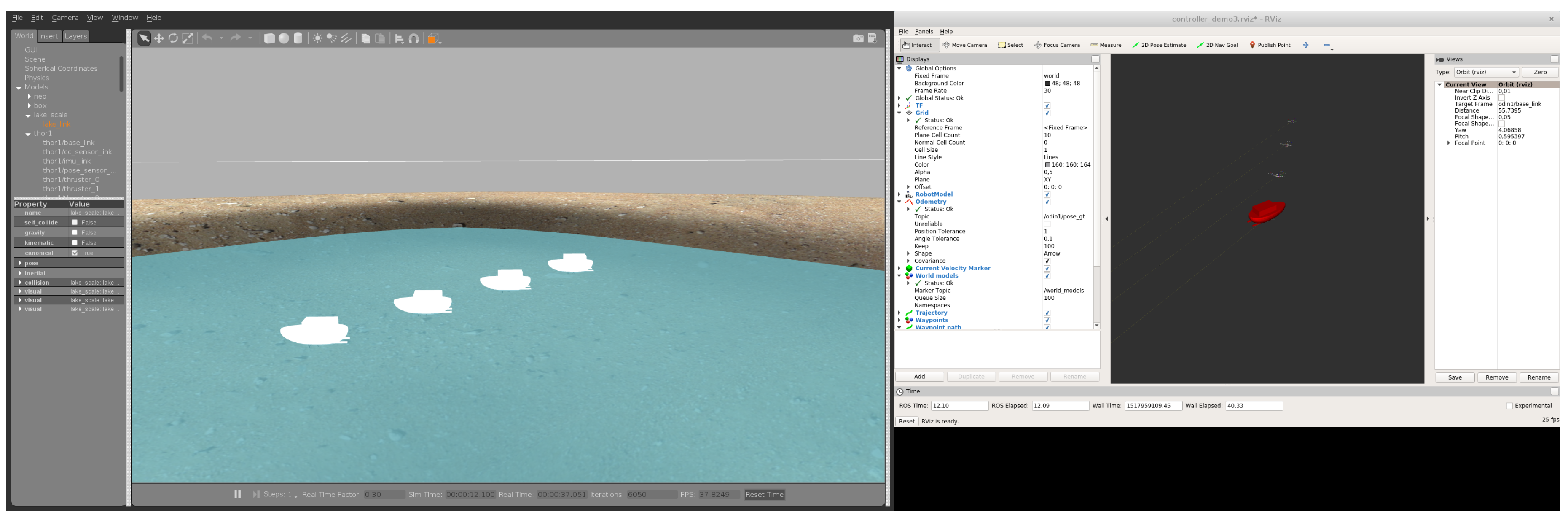
Task: Enable the snap magnet tool
Action: tap(414, 39)
